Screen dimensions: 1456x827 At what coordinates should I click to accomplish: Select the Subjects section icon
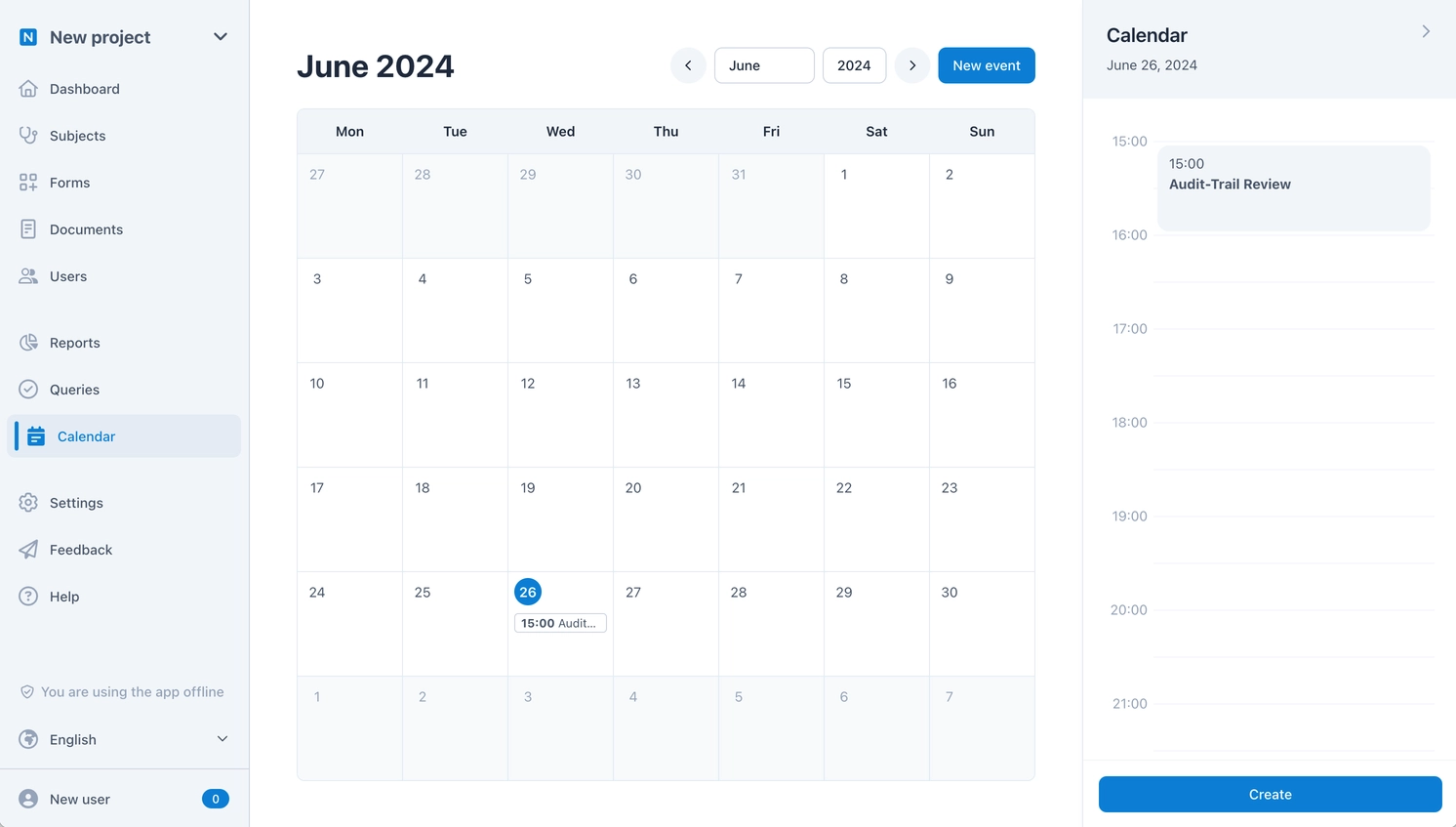[29, 136]
